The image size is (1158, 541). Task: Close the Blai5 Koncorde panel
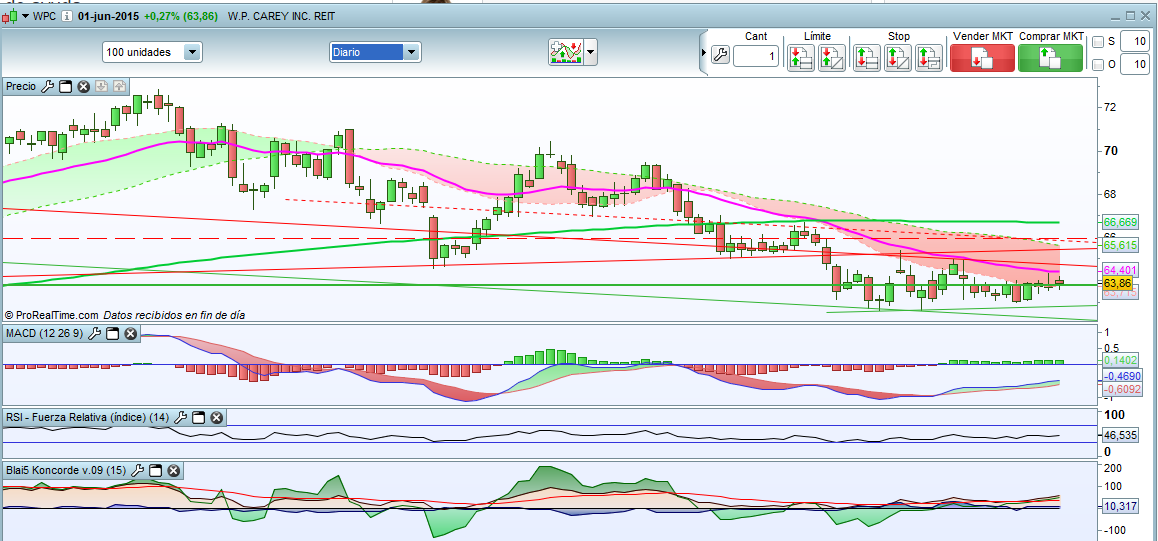pyautogui.click(x=174, y=470)
